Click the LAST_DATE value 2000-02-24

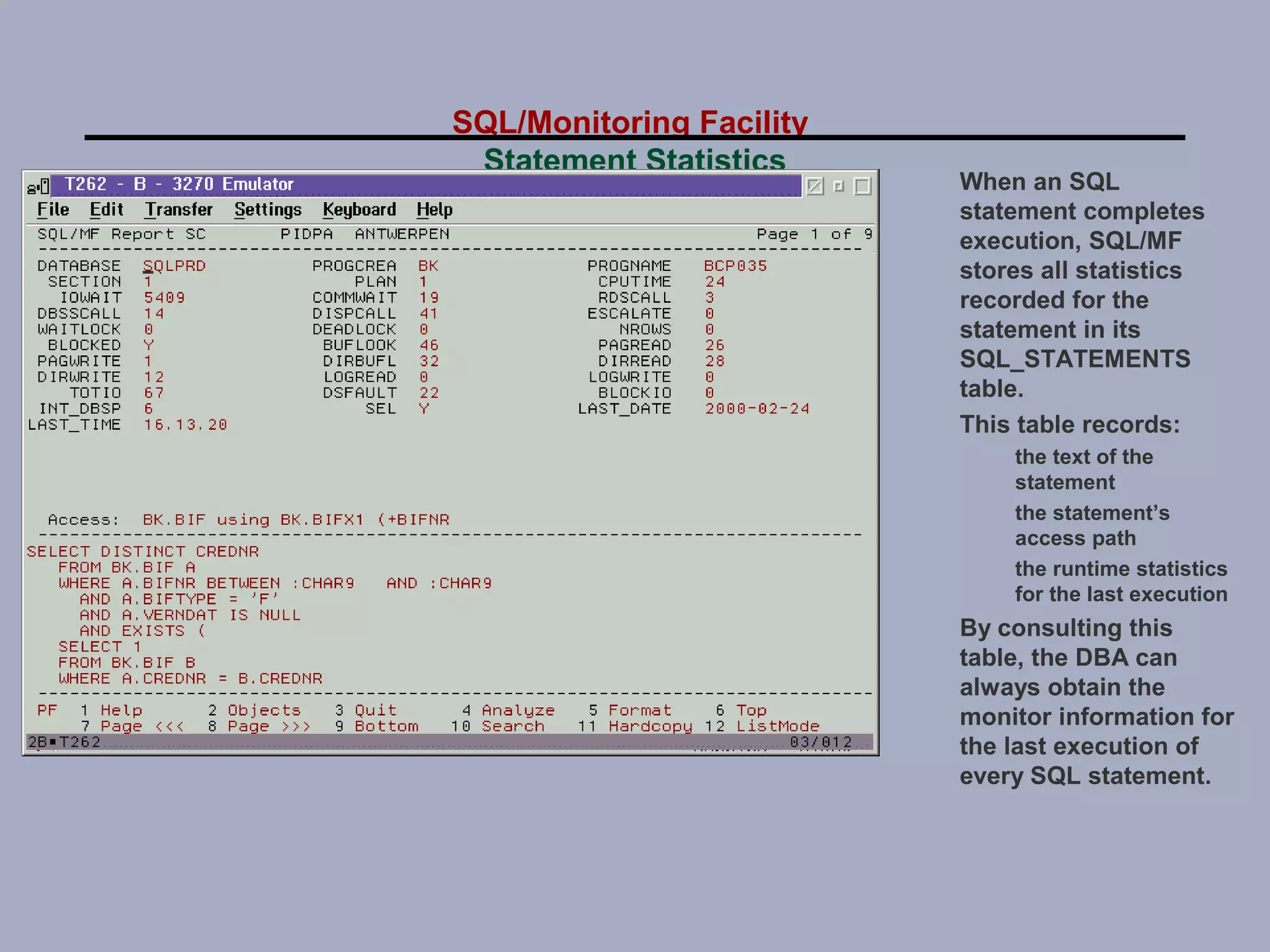757,408
